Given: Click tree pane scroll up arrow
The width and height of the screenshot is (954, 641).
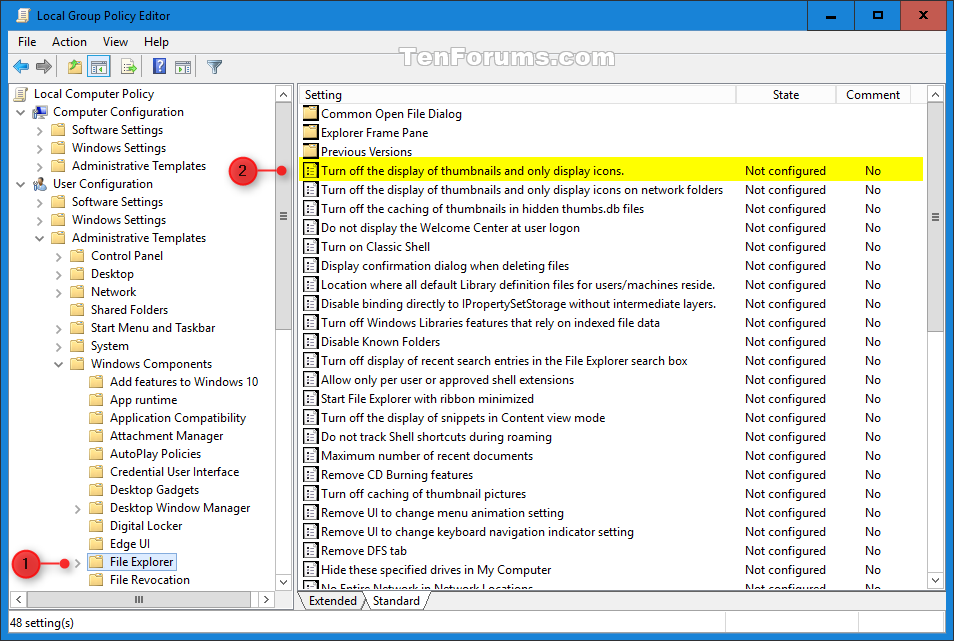Looking at the screenshot, I should pyautogui.click(x=283, y=94).
